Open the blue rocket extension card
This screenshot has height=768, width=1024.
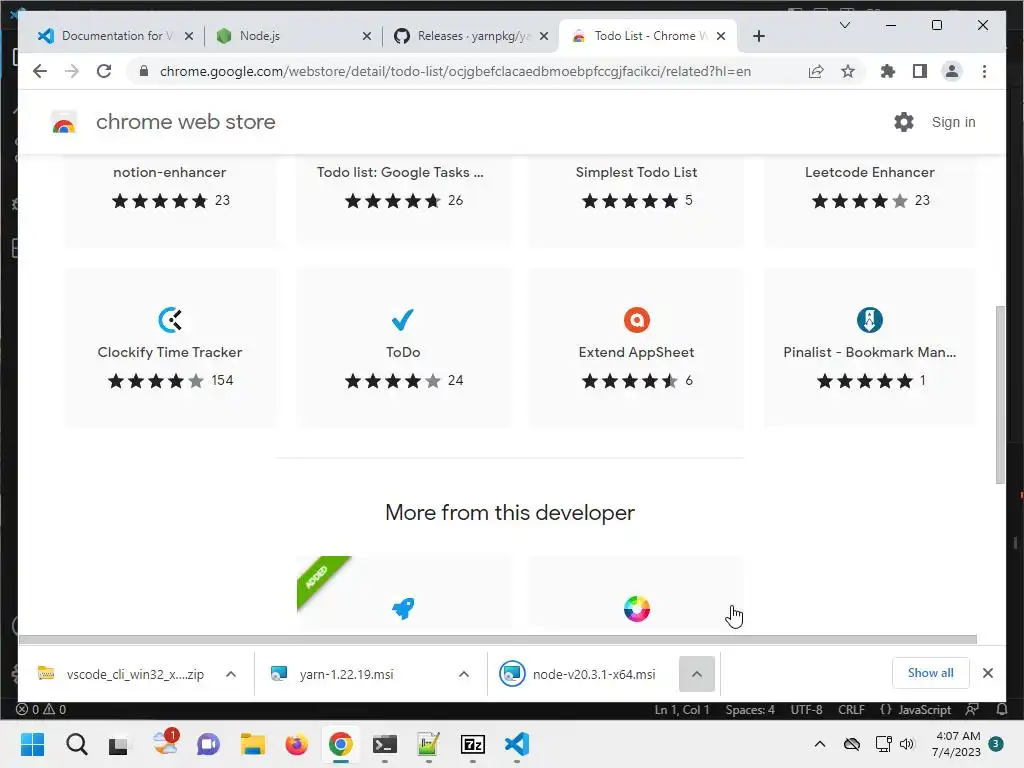[x=404, y=592]
